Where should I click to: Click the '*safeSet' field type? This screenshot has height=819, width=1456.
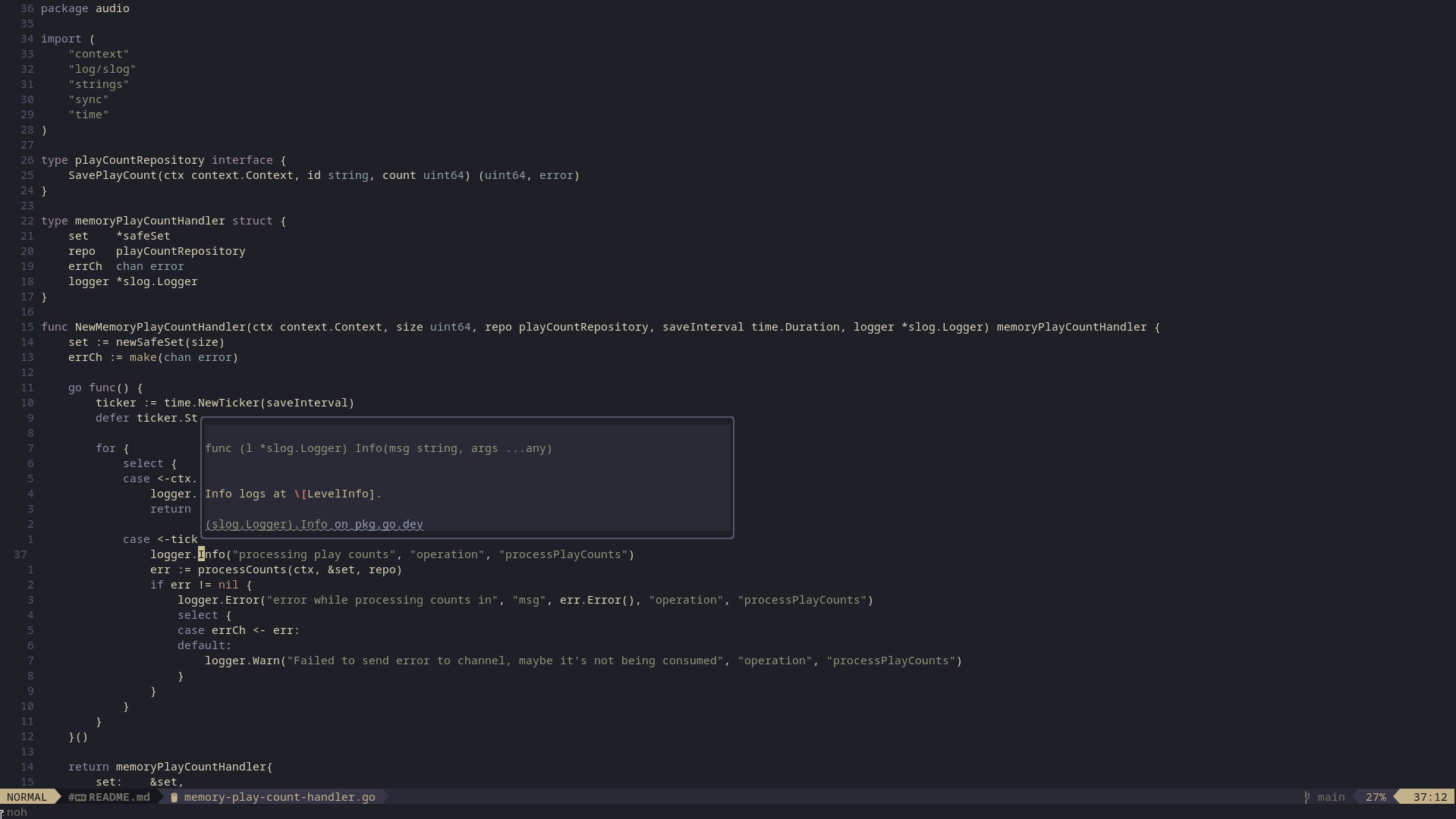[x=143, y=236]
